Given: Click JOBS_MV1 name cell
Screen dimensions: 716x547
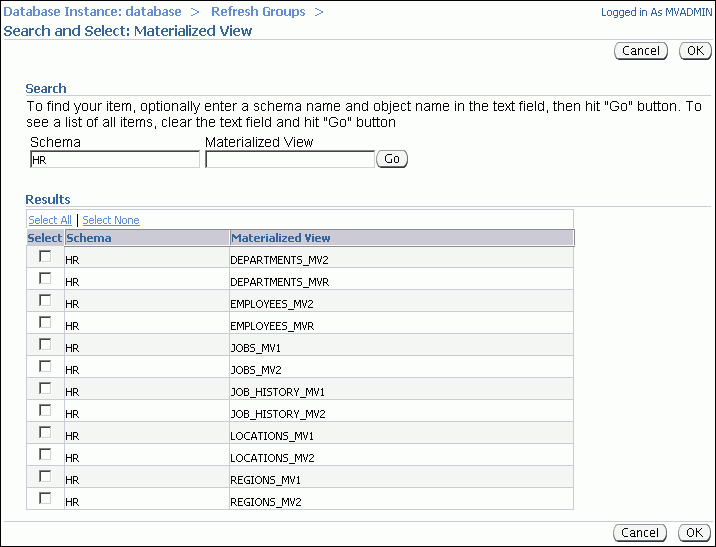Looking at the screenshot, I should [401, 345].
